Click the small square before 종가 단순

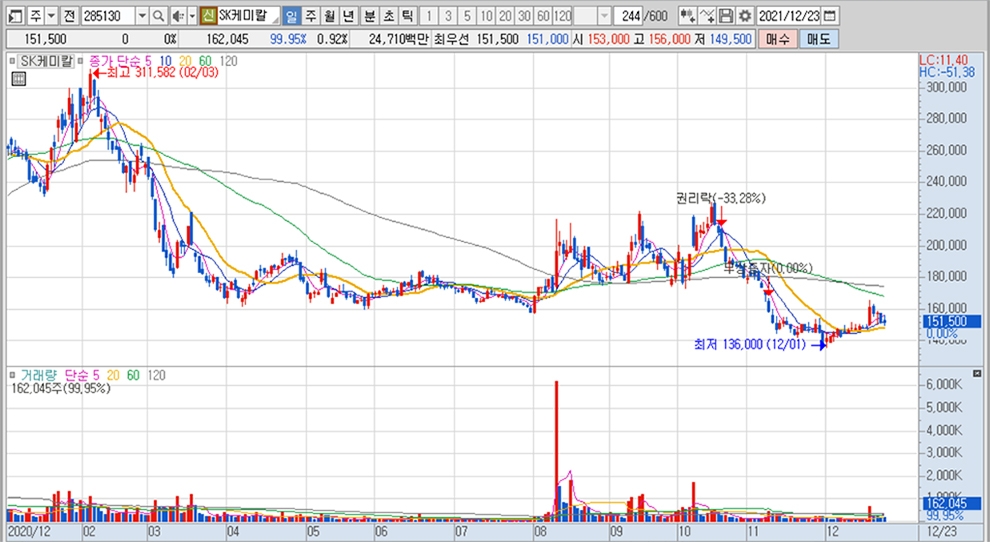[80, 61]
